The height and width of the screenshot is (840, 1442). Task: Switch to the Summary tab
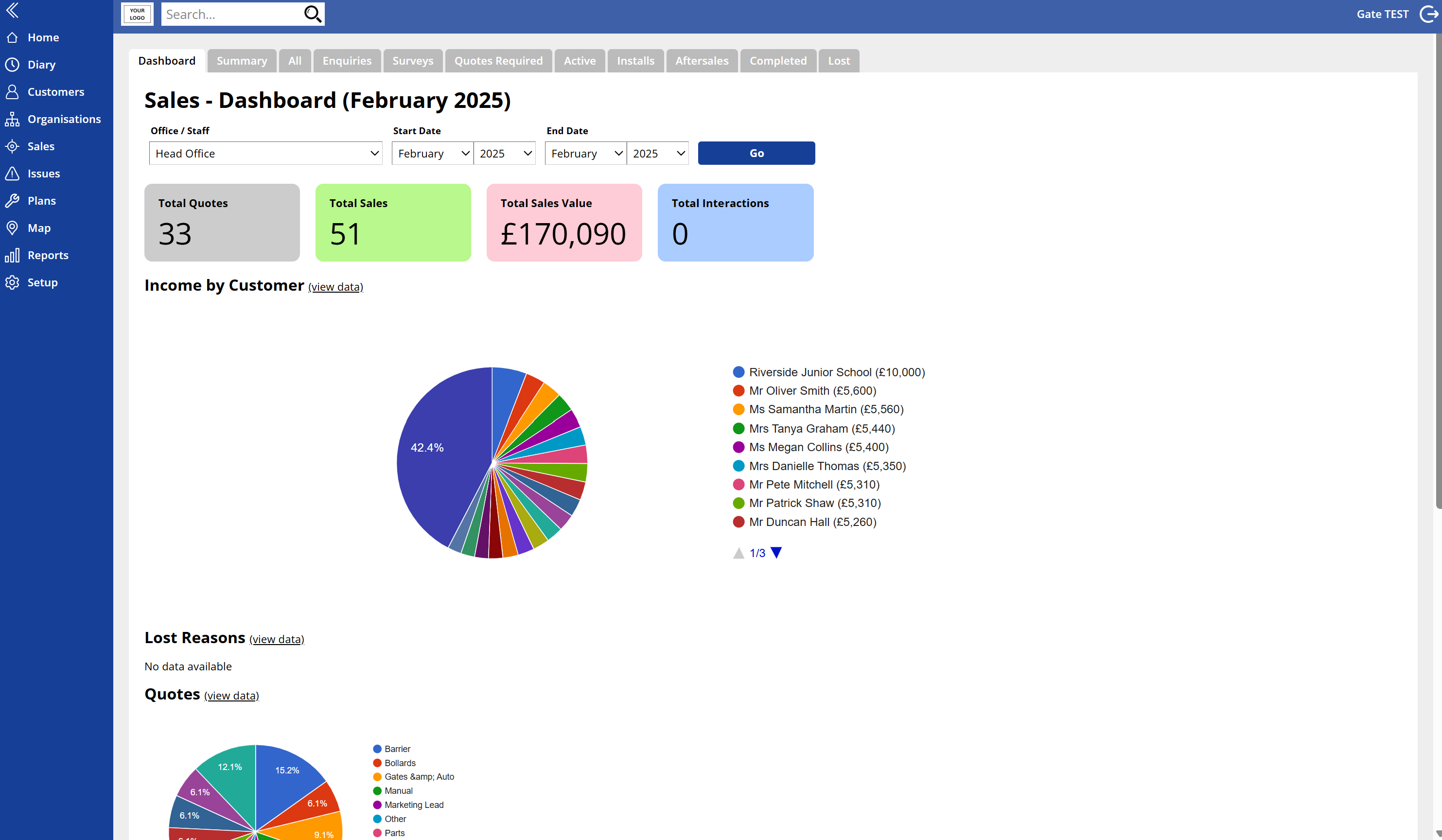click(x=242, y=61)
